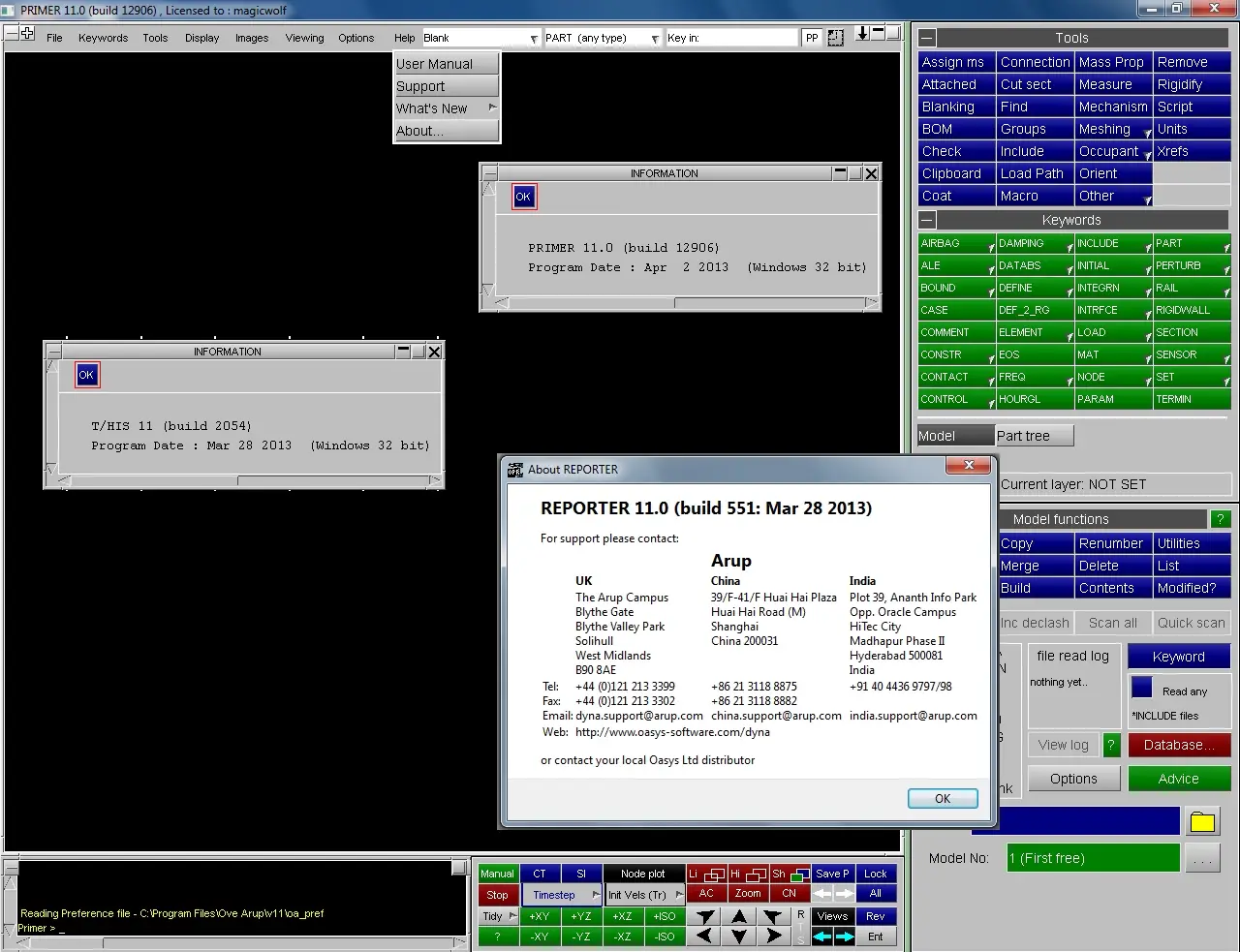Click the Li wireframe display icon

(706, 874)
